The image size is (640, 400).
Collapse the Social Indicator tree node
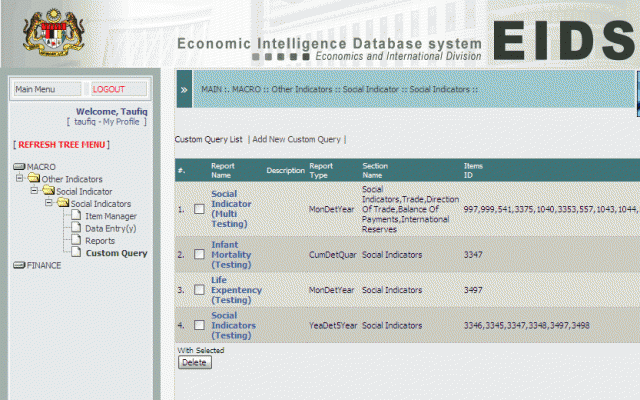pyautogui.click(x=34, y=190)
